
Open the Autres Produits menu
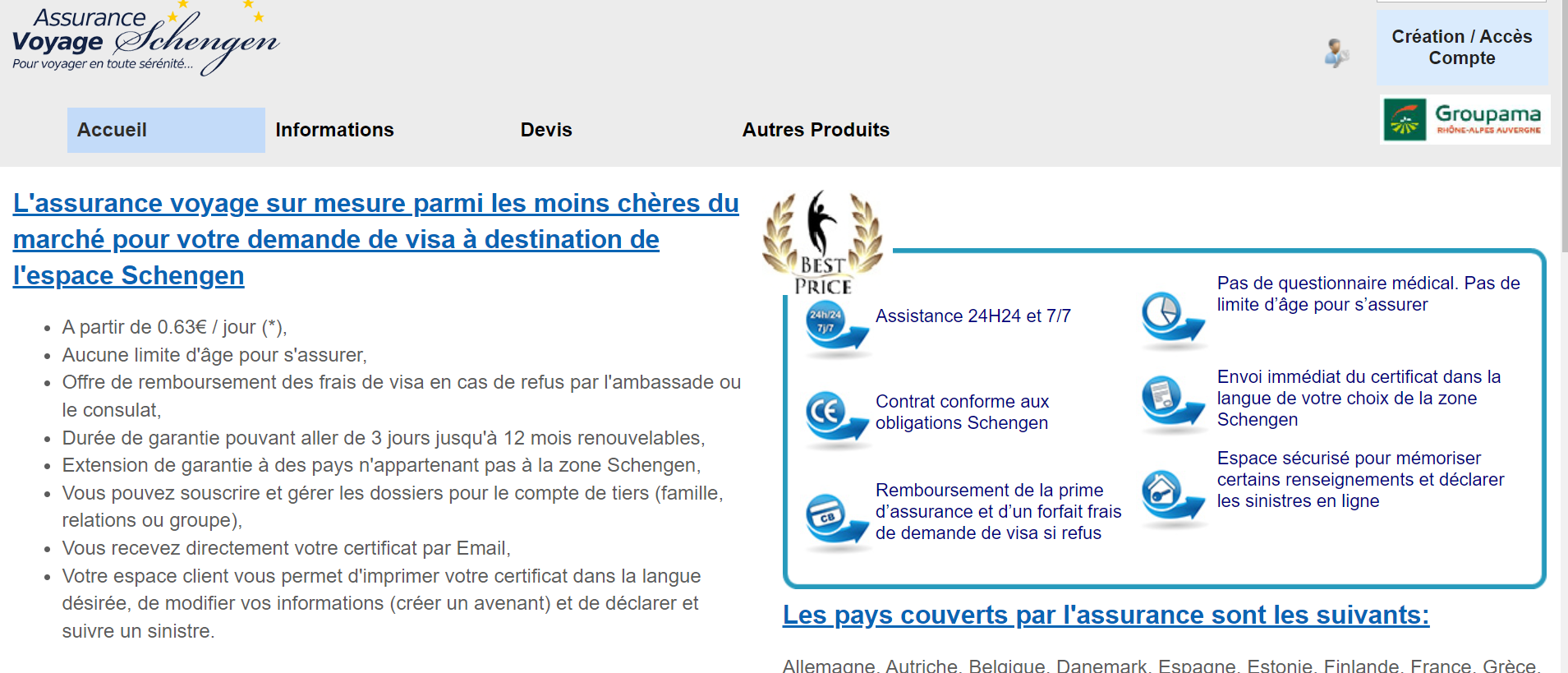[x=816, y=130]
